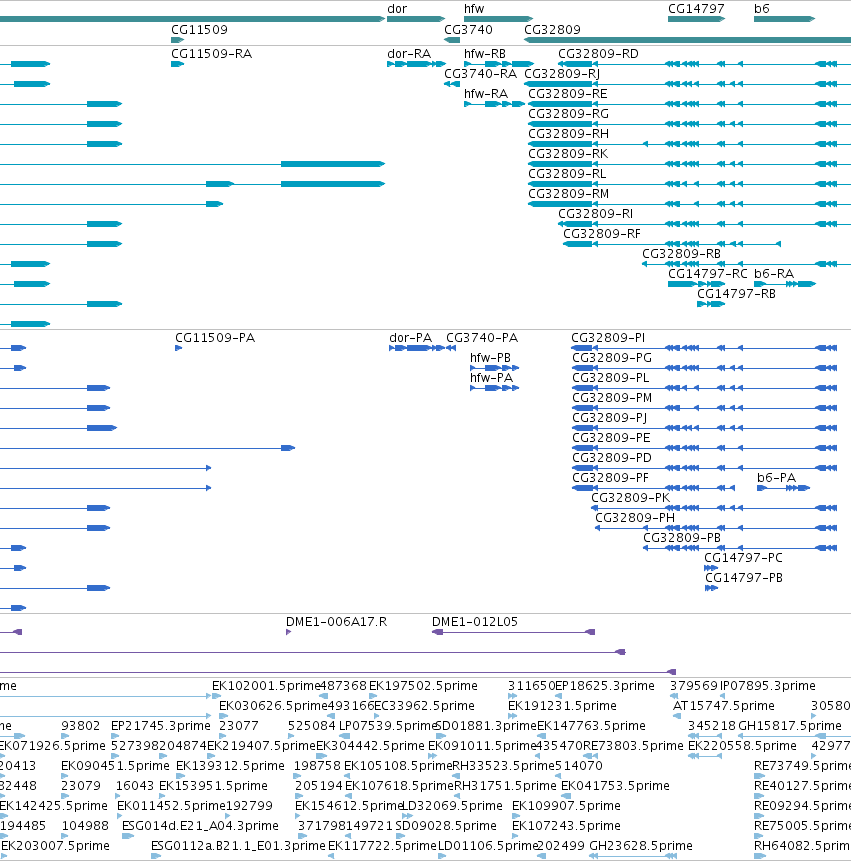Click EST label SD09028.5prime

(446, 826)
